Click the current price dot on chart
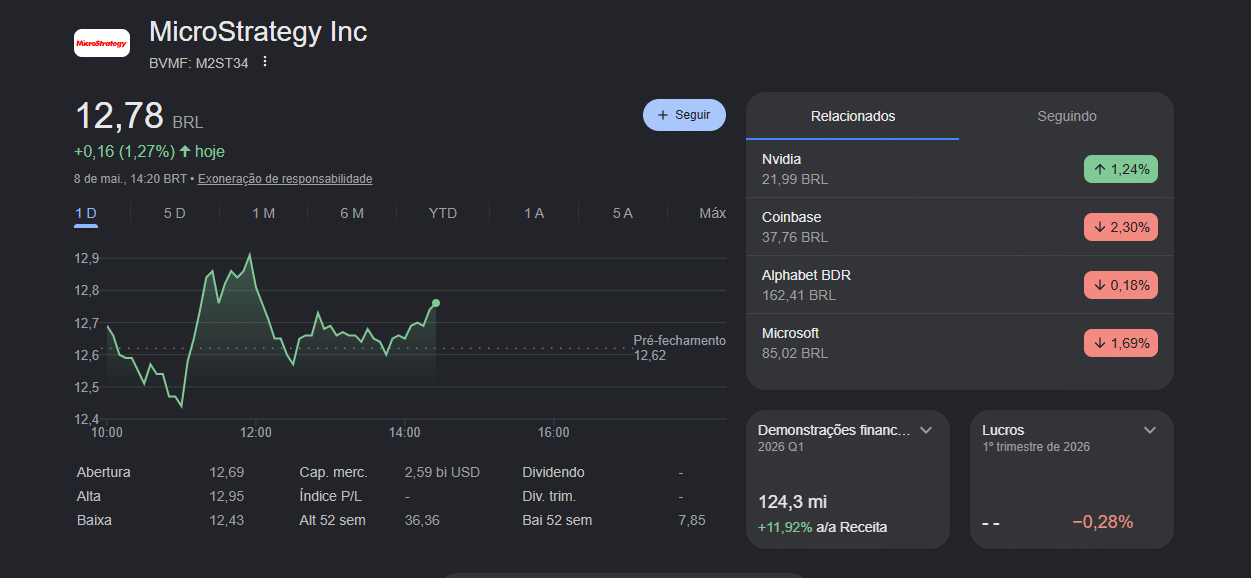 point(436,303)
